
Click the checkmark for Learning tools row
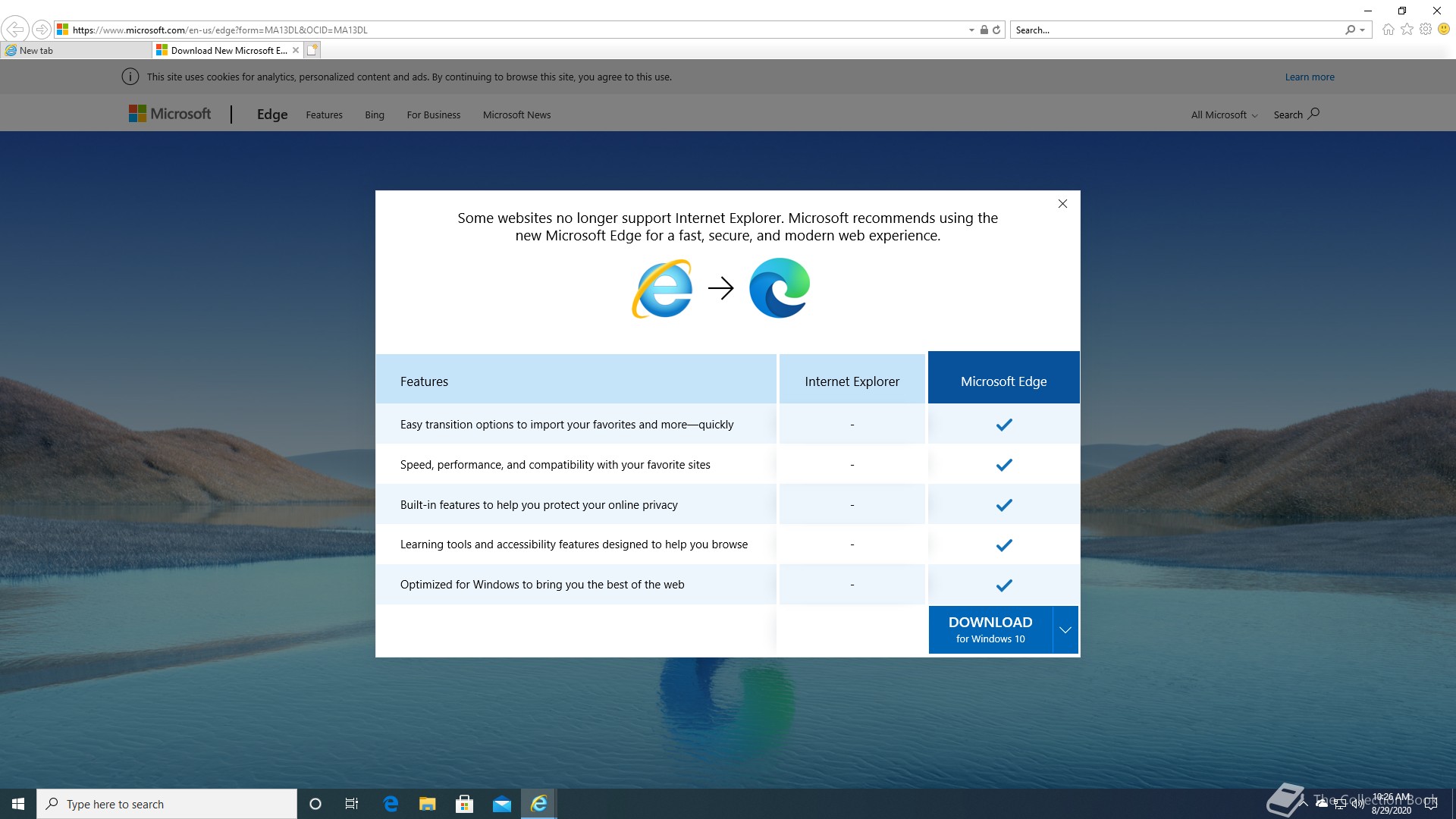(x=1004, y=545)
